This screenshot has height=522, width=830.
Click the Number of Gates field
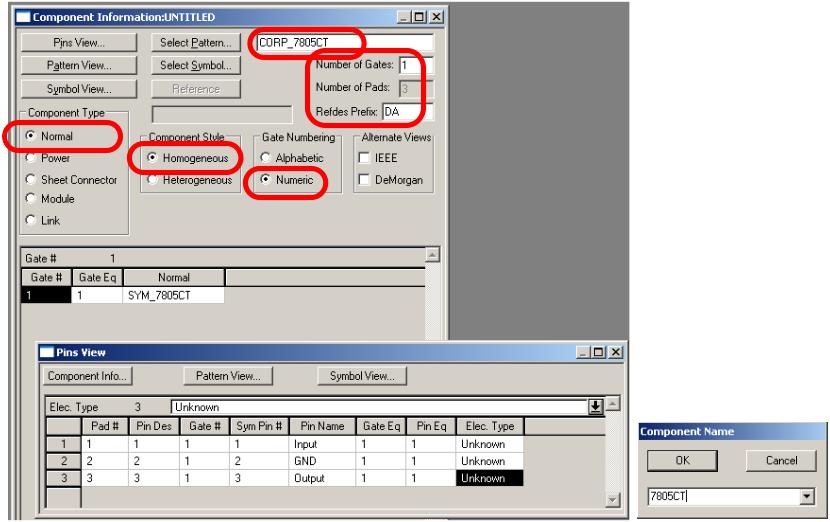416,65
